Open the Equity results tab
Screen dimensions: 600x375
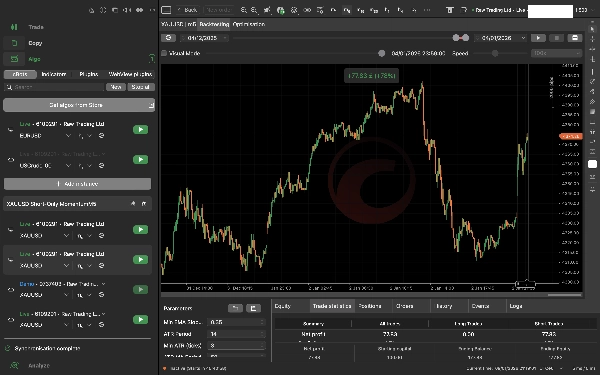click(283, 306)
